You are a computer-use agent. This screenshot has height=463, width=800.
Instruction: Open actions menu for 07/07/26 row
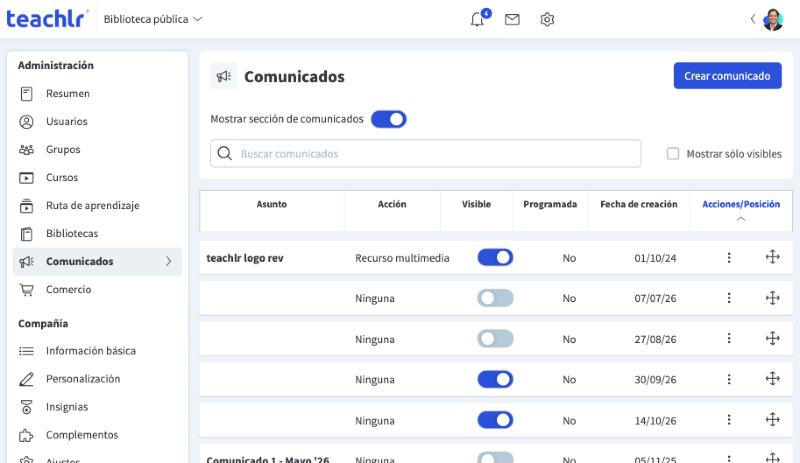pos(729,298)
